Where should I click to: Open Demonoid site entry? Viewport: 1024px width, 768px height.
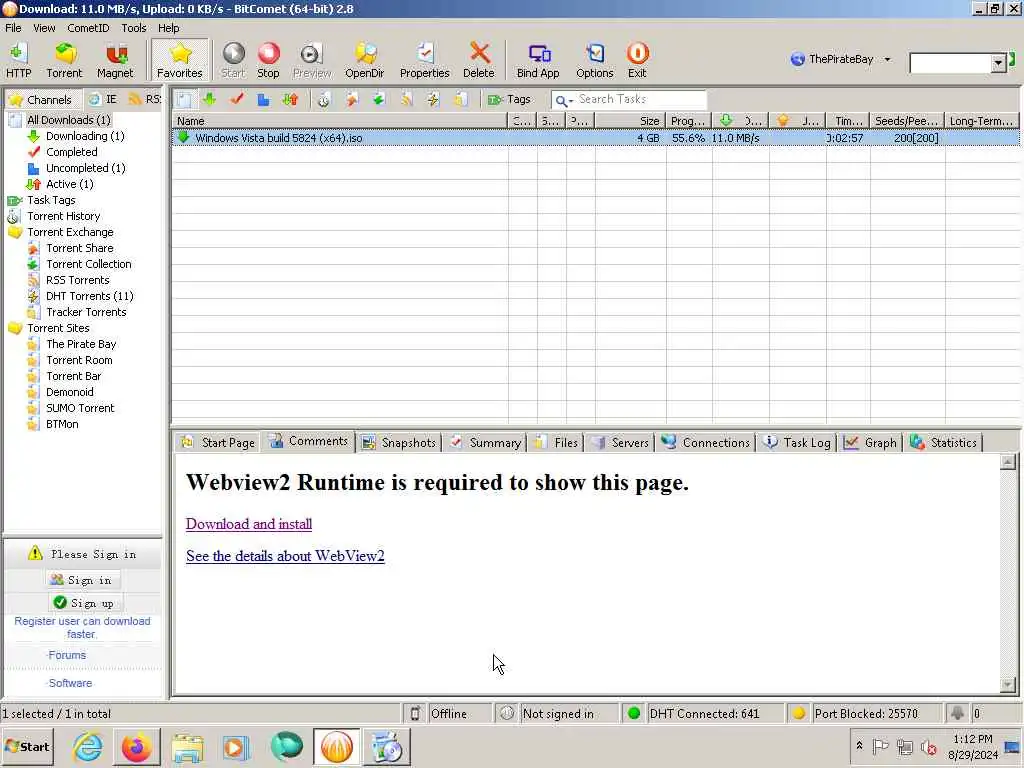(x=69, y=392)
